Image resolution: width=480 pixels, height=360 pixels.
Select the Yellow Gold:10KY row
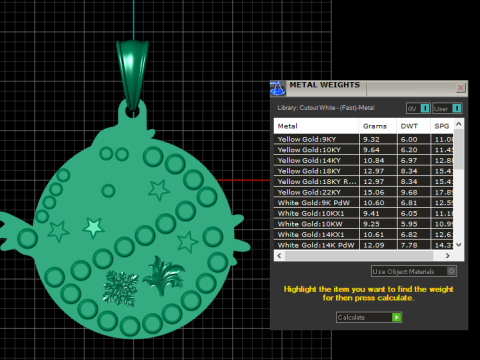tap(364, 150)
